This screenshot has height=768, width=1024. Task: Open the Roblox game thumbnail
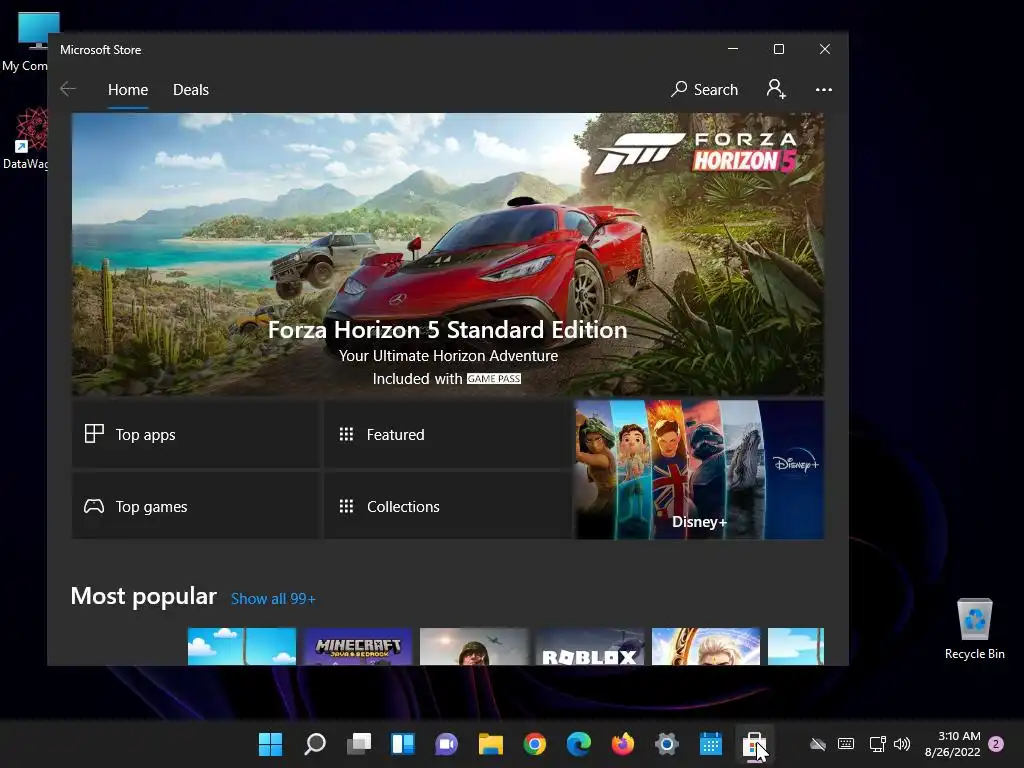pyautogui.click(x=590, y=647)
